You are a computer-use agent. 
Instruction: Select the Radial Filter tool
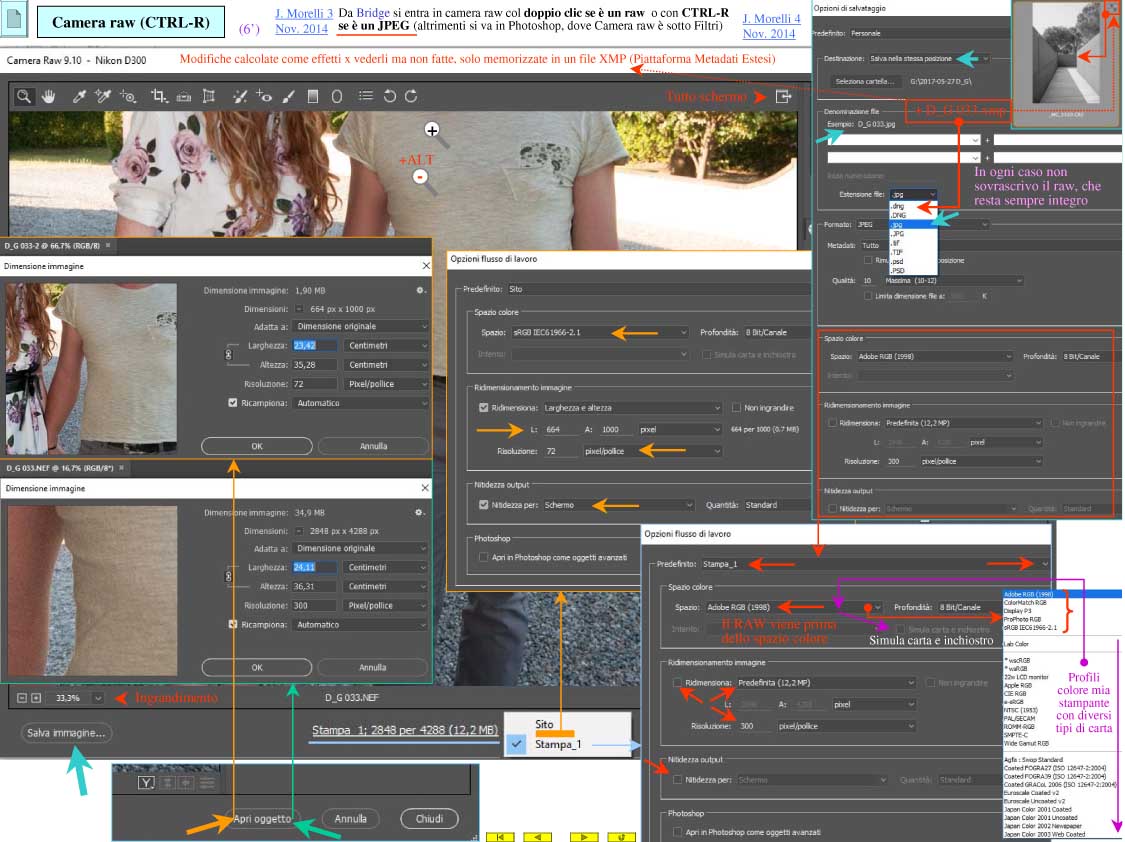click(x=336, y=96)
